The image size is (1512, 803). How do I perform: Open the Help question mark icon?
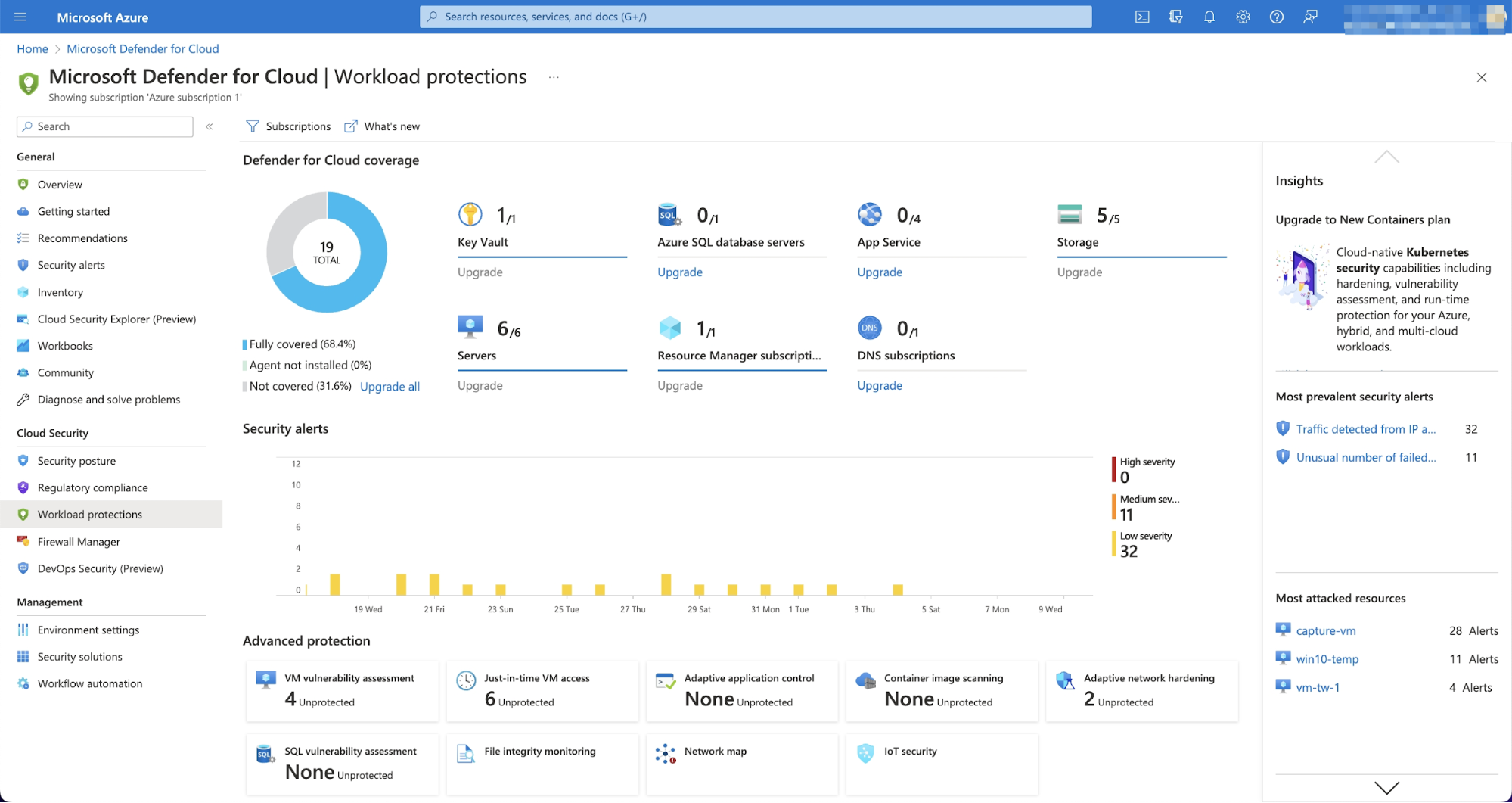[x=1277, y=17]
